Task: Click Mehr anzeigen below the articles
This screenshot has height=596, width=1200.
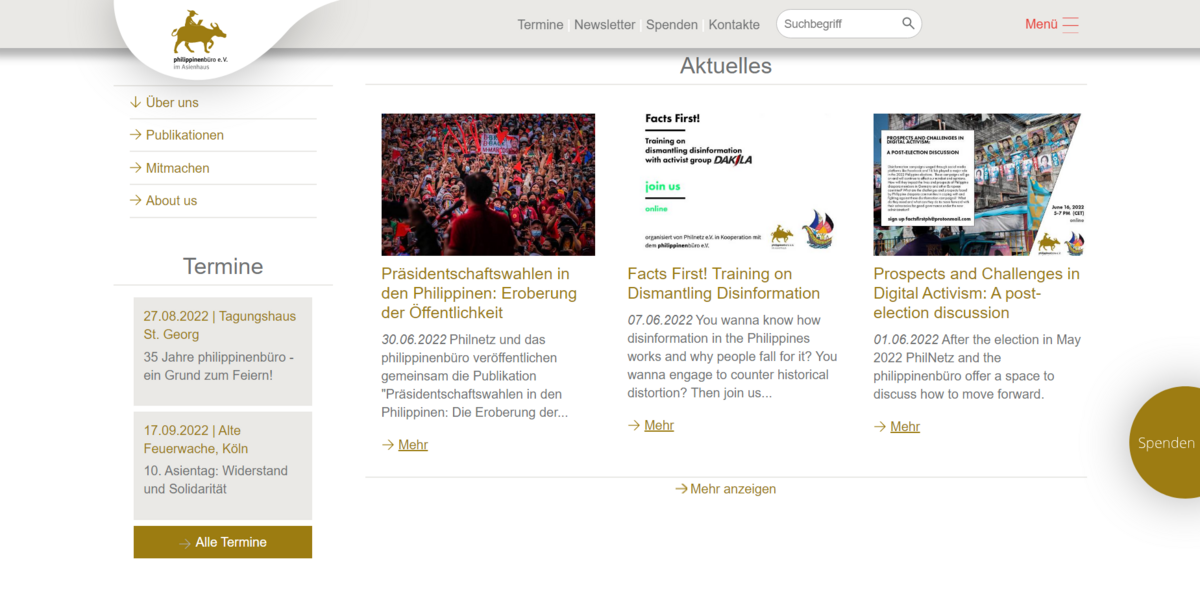Action: 725,489
